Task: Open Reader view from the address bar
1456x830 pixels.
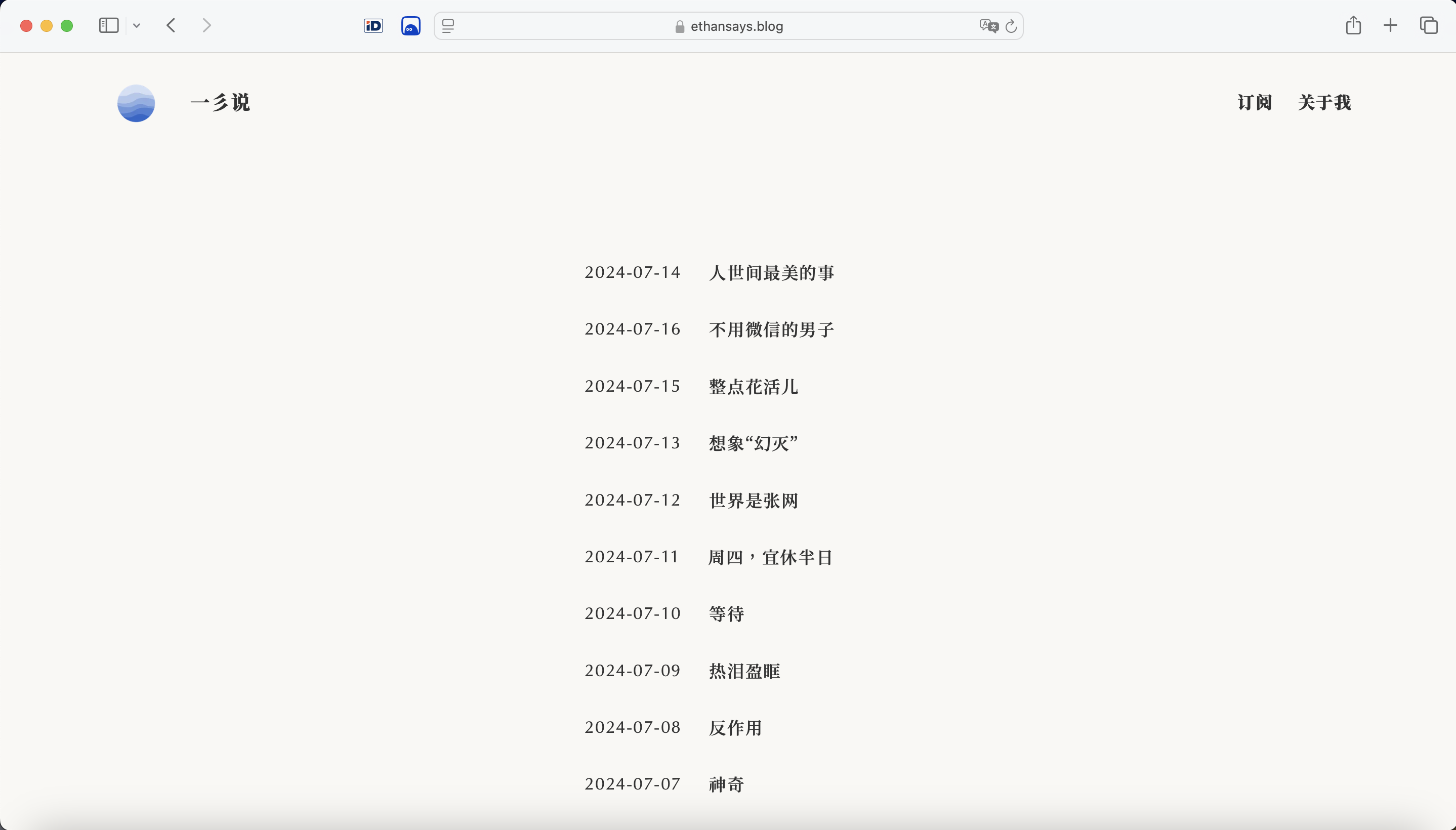Action: coord(448,26)
